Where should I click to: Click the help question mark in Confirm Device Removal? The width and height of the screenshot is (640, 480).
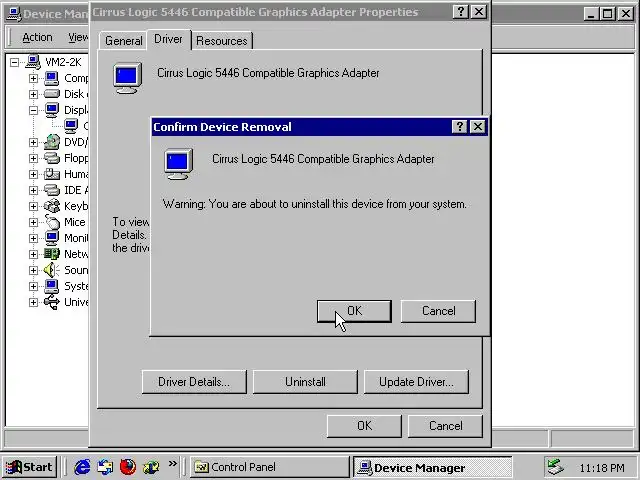(x=460, y=127)
